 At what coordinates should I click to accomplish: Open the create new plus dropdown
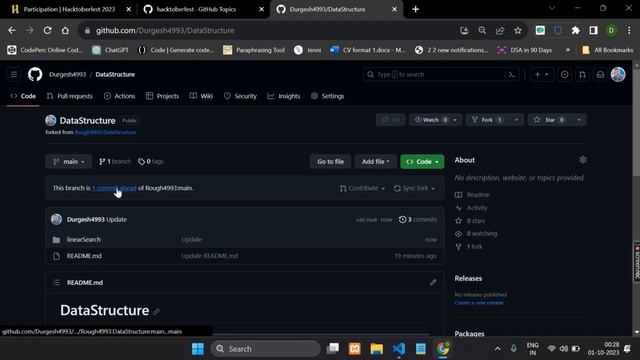(542, 74)
